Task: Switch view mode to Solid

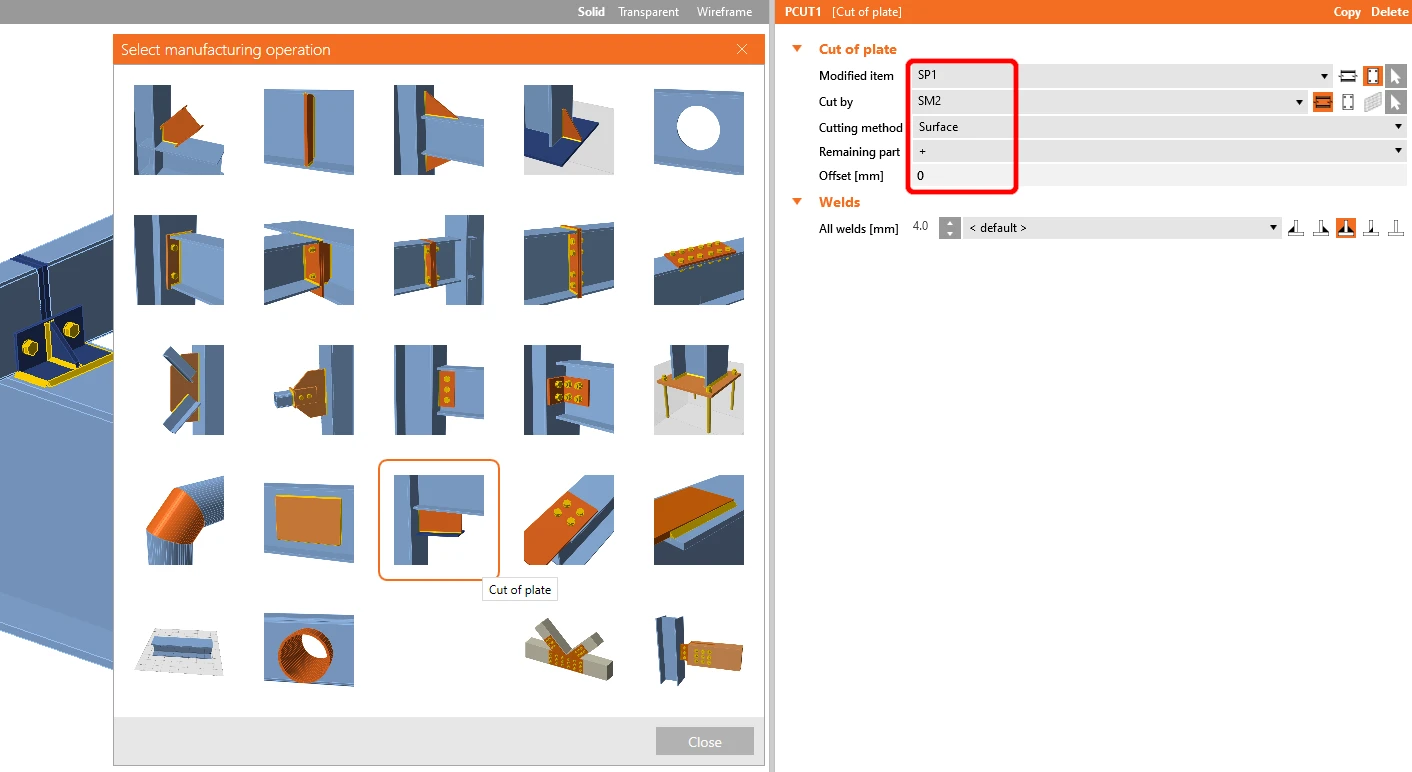Action: coord(591,12)
